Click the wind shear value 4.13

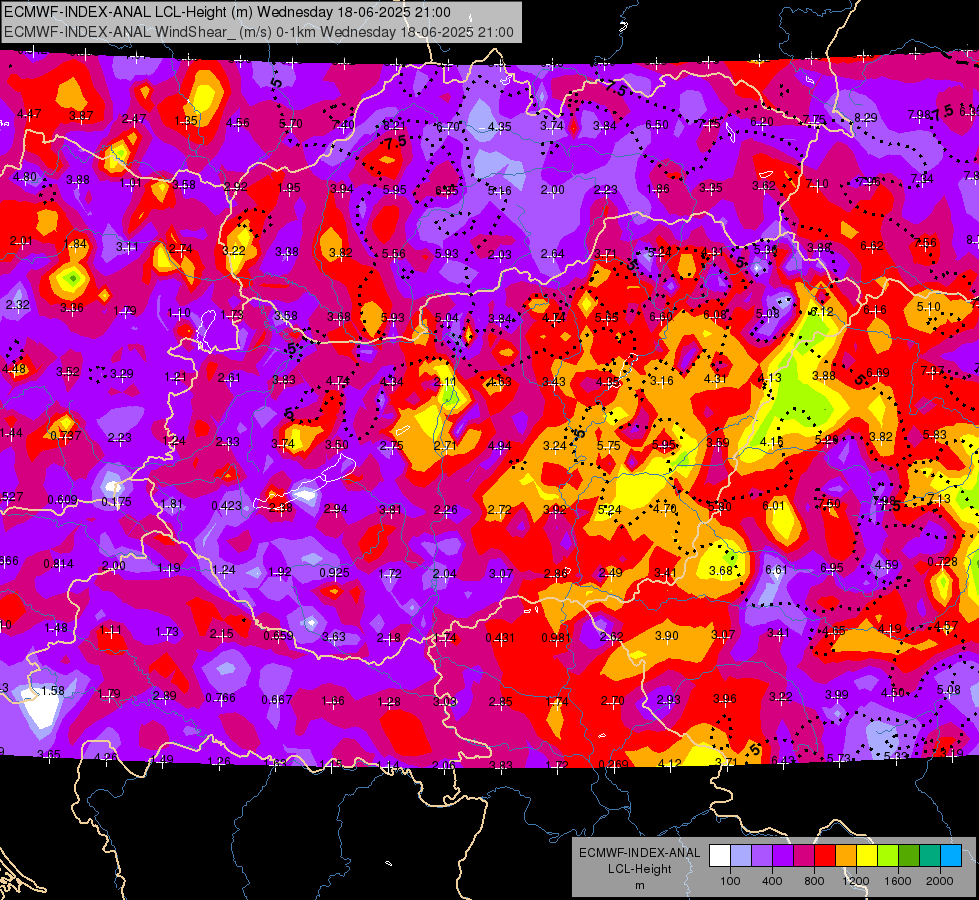(769, 378)
